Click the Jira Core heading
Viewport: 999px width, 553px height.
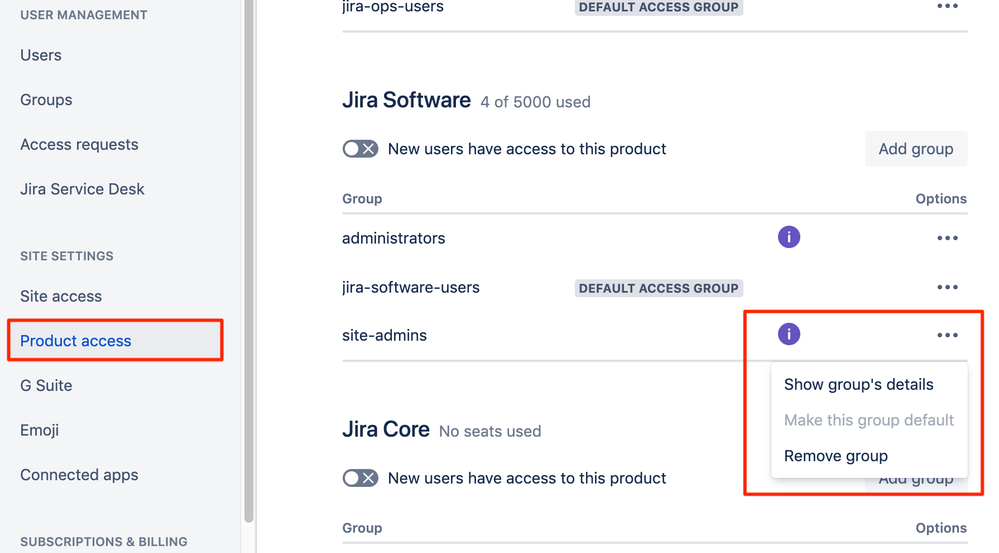(385, 429)
